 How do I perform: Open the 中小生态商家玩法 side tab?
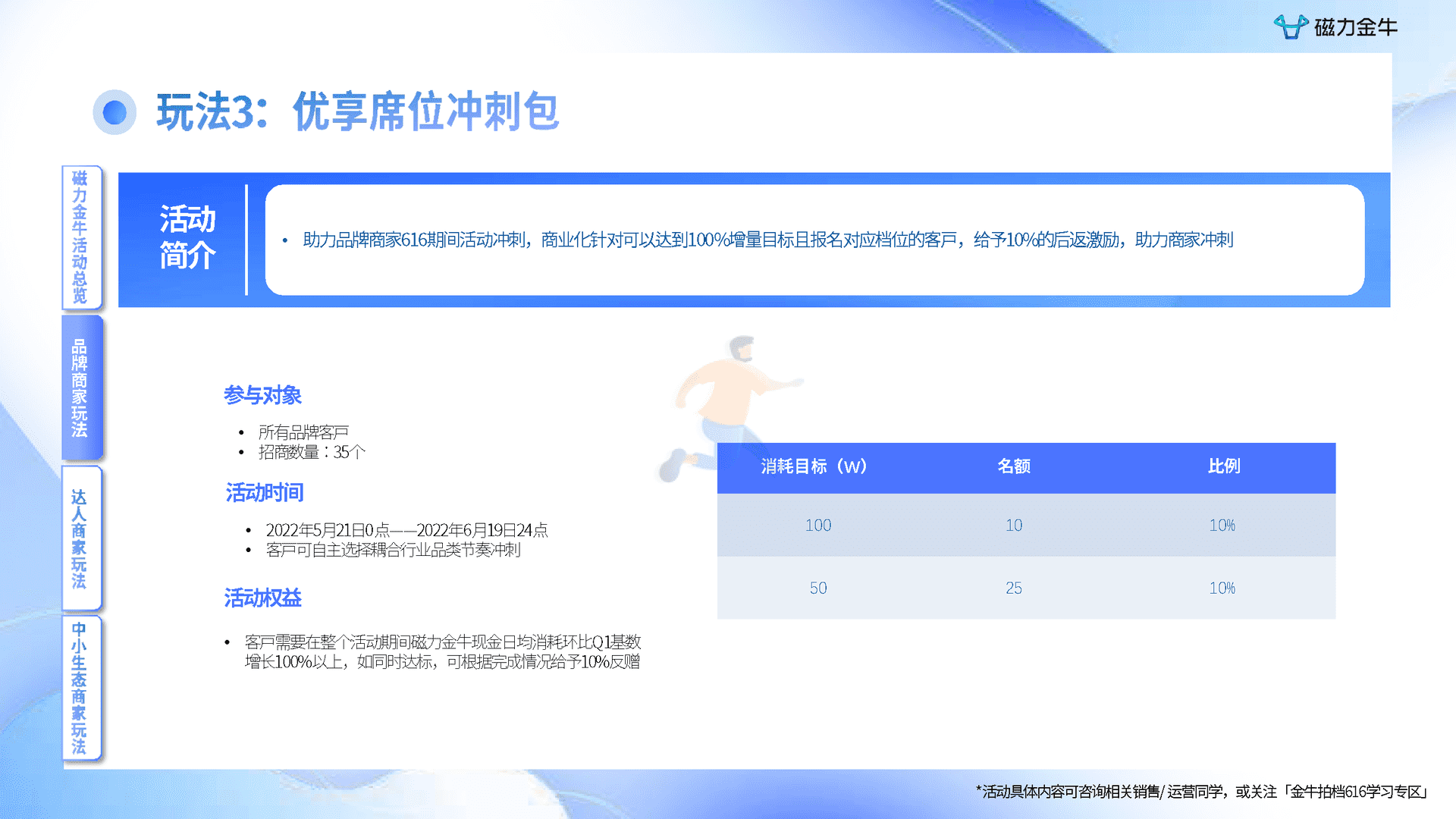click(x=81, y=688)
